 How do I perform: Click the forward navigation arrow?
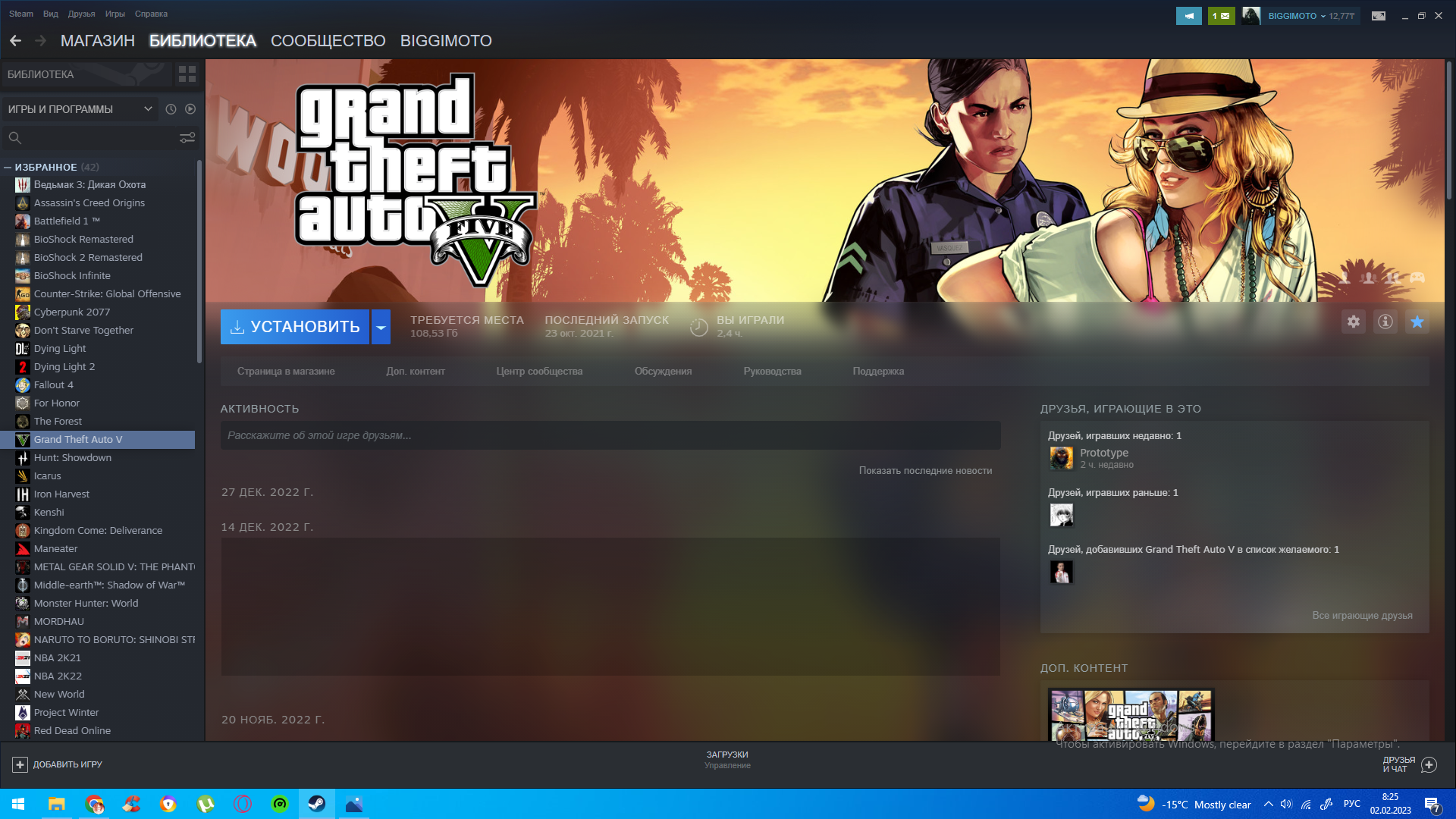coord(41,41)
